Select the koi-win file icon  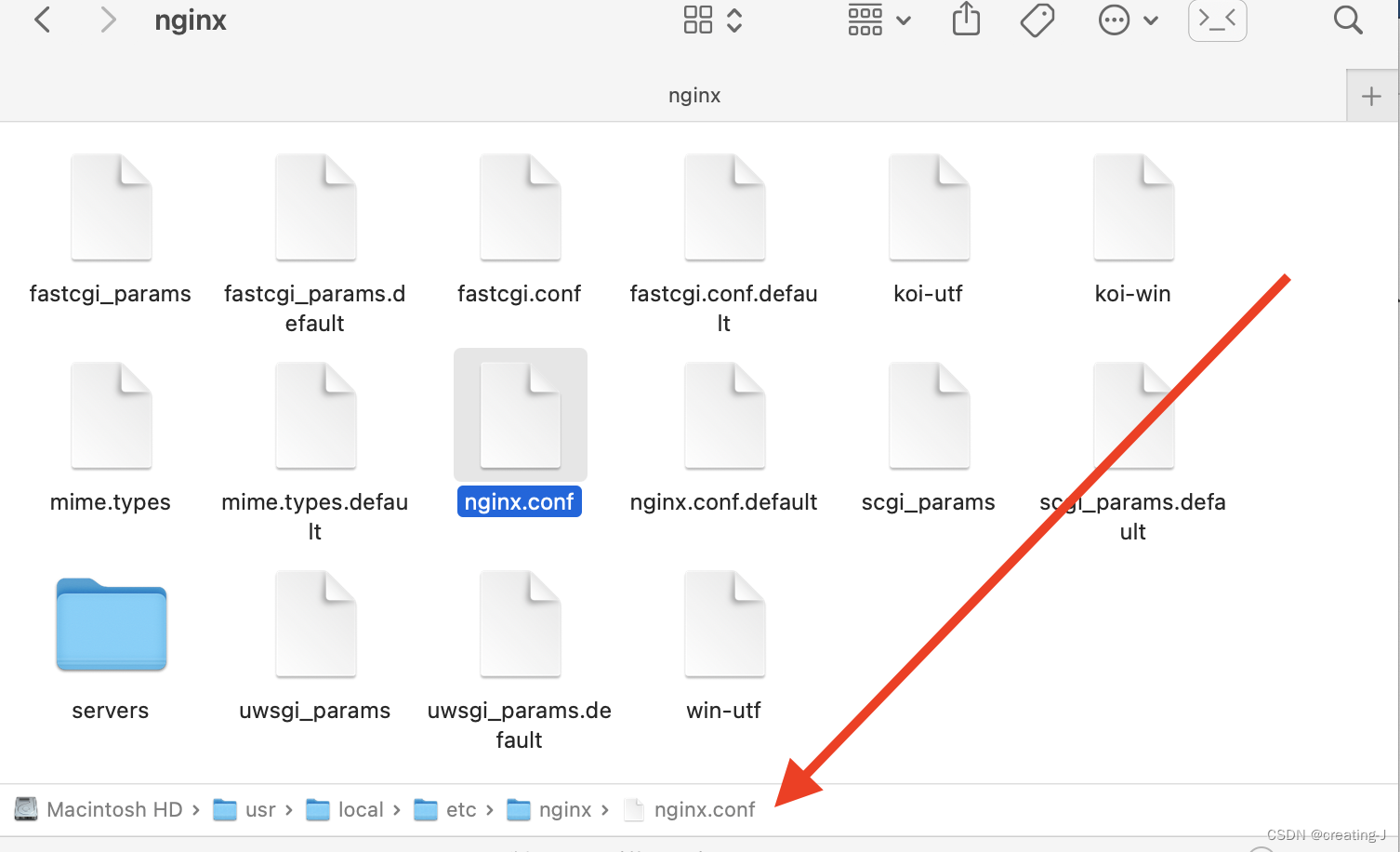[1134, 207]
